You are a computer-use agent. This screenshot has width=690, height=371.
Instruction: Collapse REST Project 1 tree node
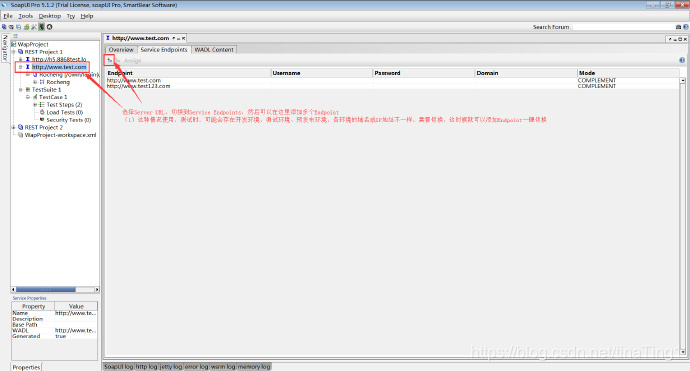[x=13, y=51]
